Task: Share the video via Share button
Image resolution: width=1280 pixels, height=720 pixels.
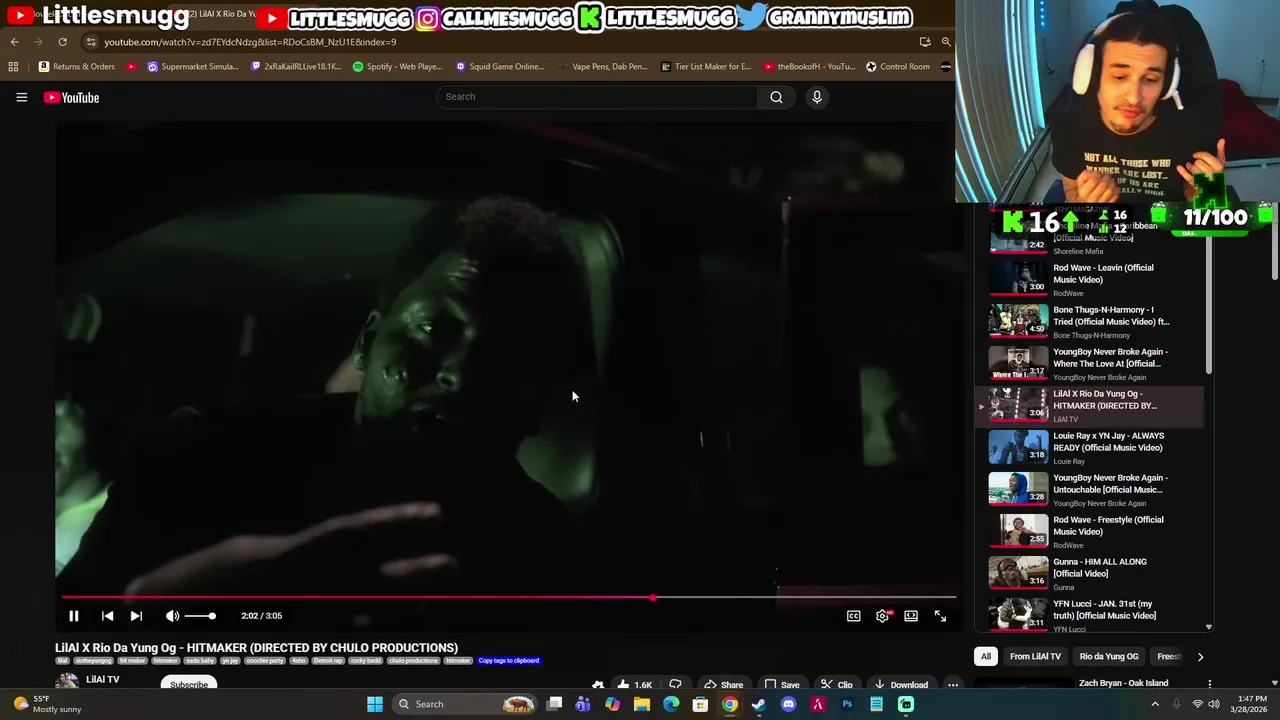Action: coord(723,685)
